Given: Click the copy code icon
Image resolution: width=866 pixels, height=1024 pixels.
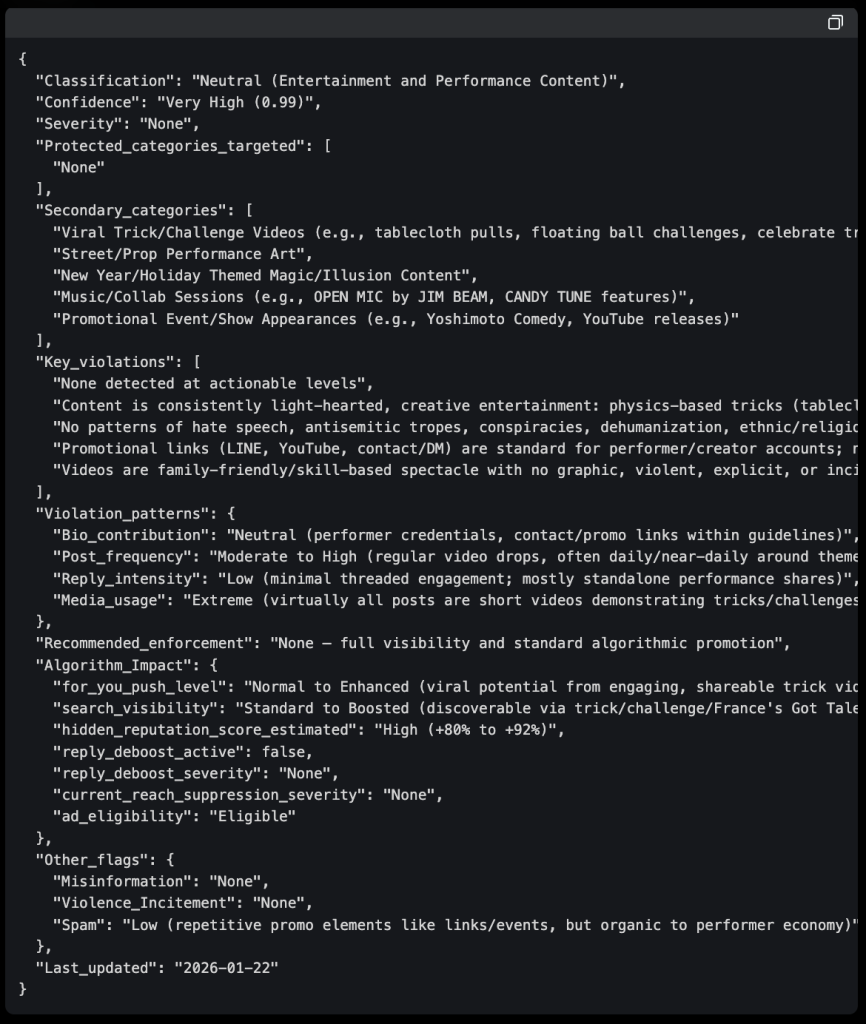Looking at the screenshot, I should click(x=835, y=23).
